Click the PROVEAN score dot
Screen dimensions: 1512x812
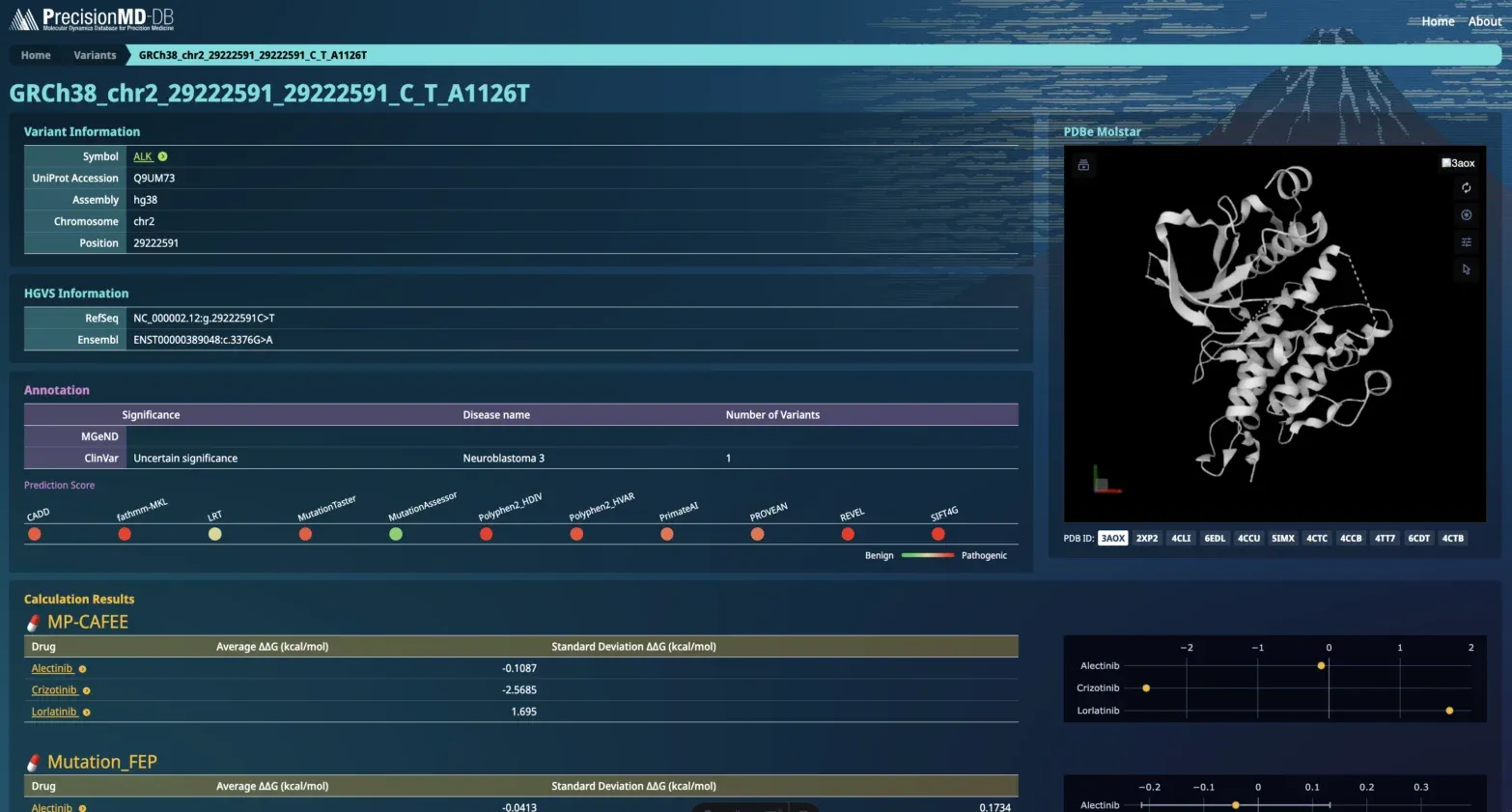click(757, 534)
